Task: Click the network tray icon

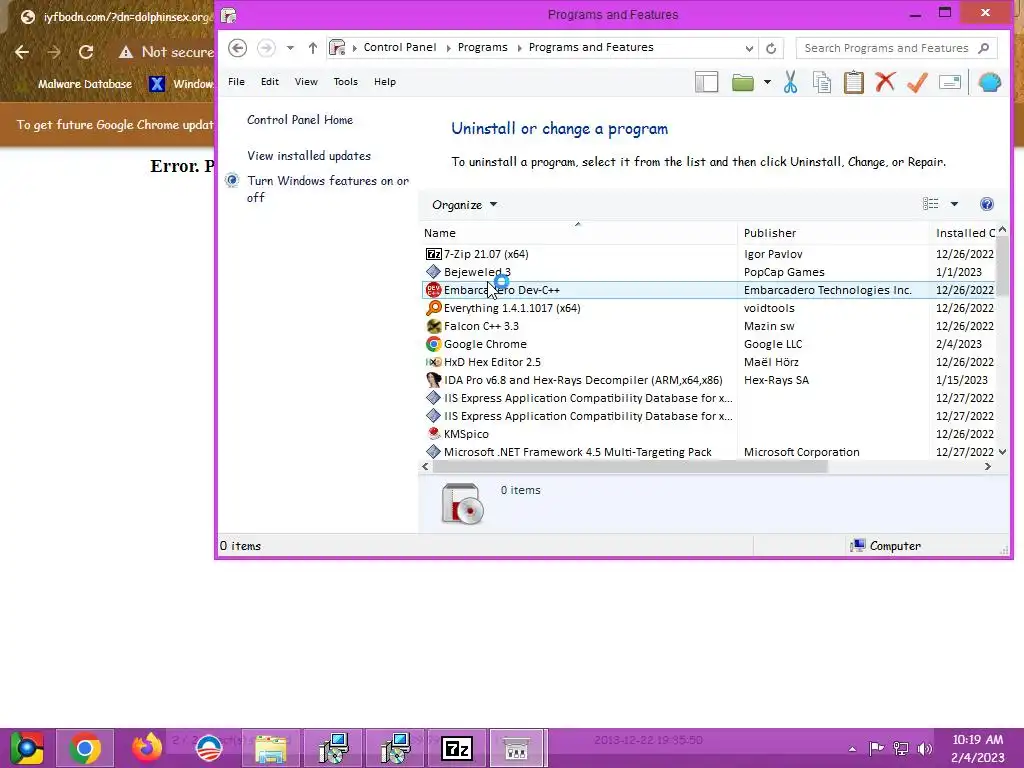Action: pyautogui.click(x=901, y=749)
